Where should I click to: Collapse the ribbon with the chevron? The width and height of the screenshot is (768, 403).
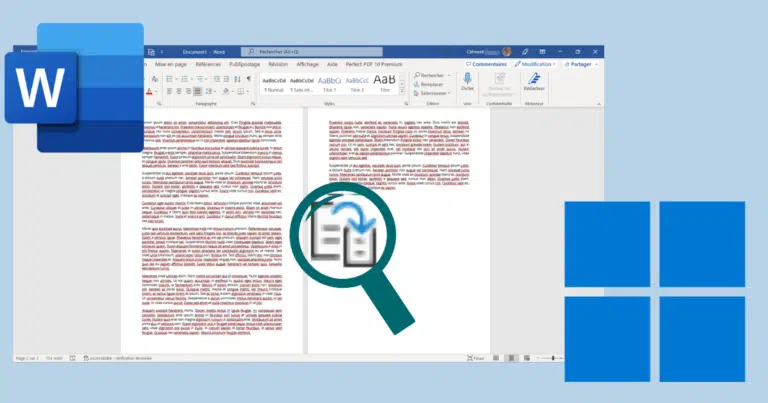point(599,104)
